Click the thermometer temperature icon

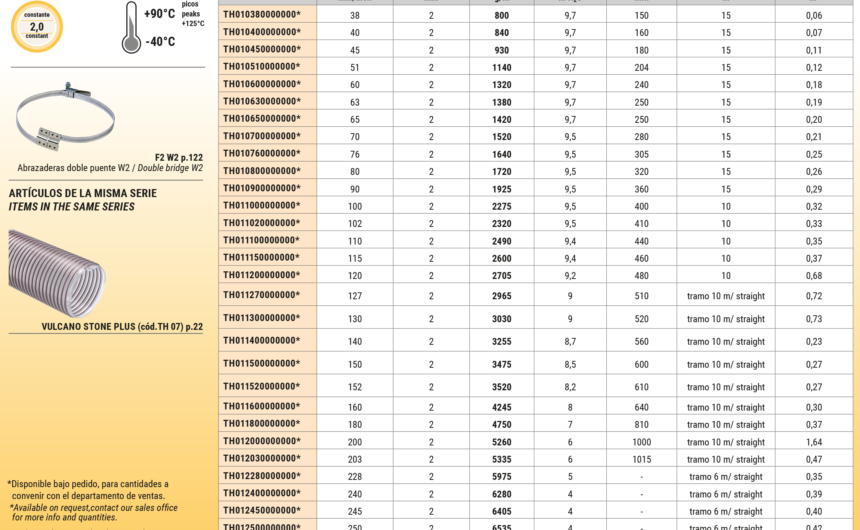(131, 28)
